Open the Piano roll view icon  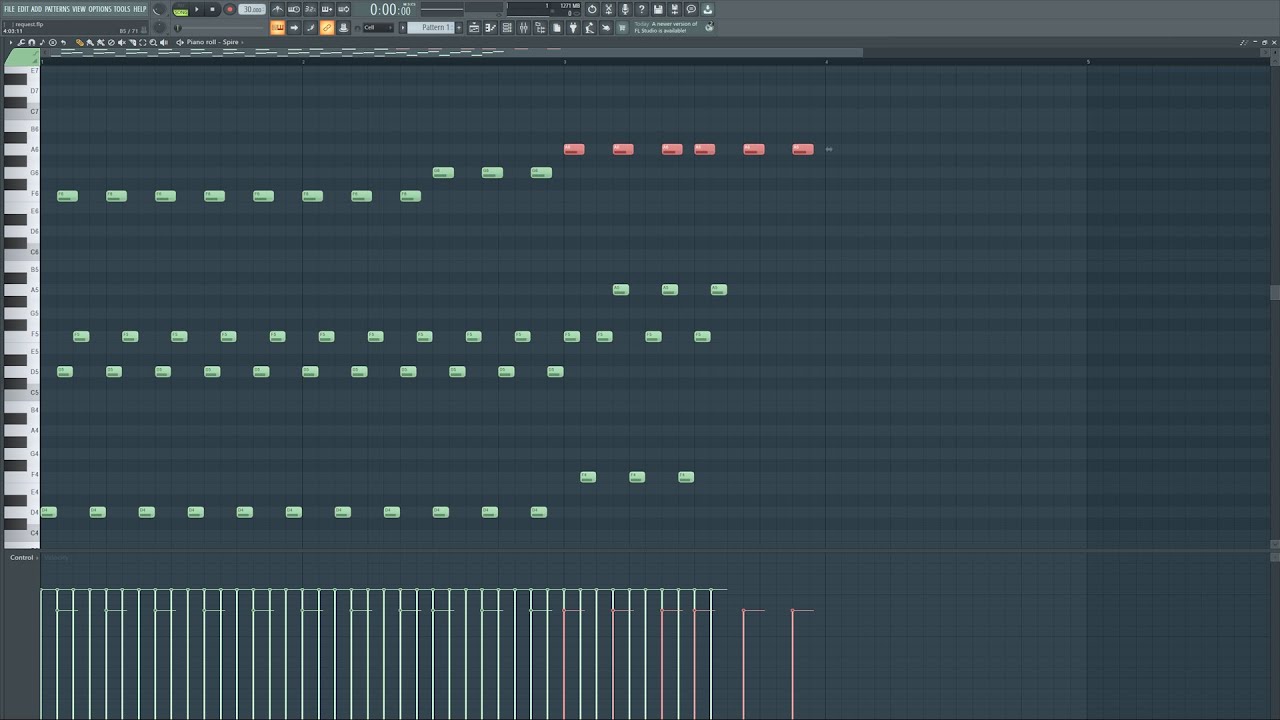coord(490,28)
